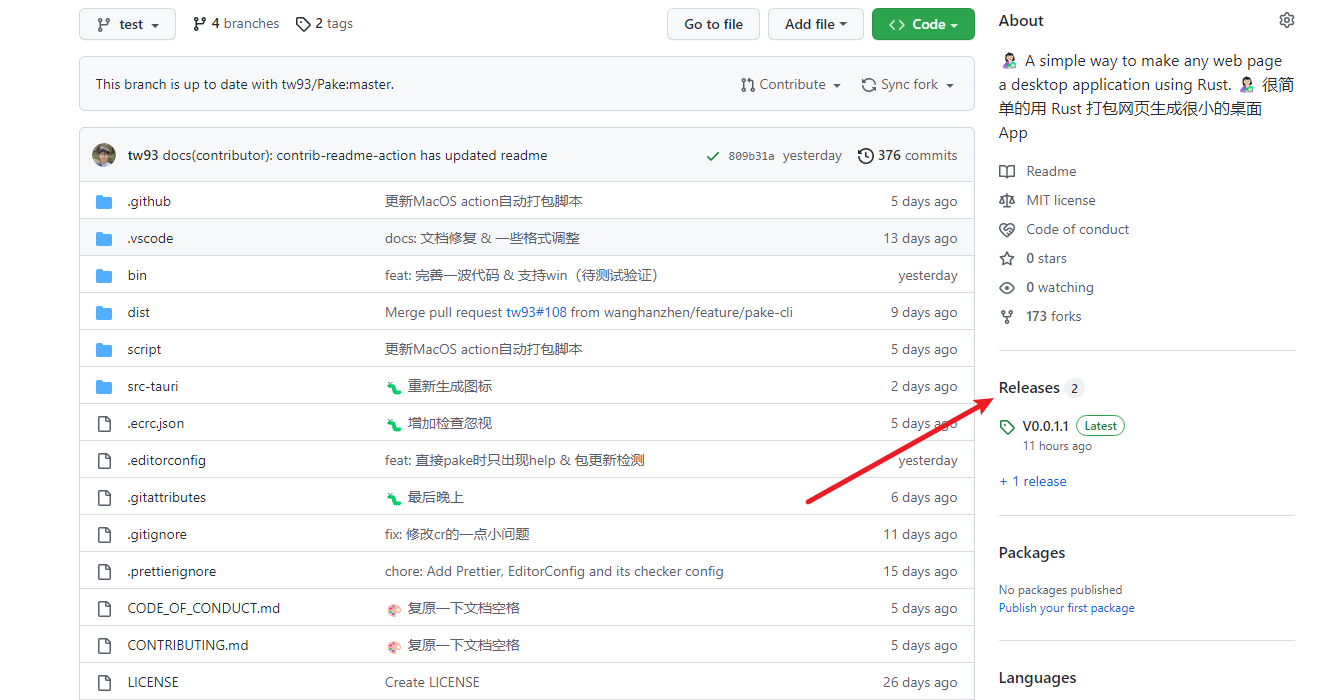The image size is (1331, 700).
Task: Expand the Contribute menu
Action: coord(790,85)
